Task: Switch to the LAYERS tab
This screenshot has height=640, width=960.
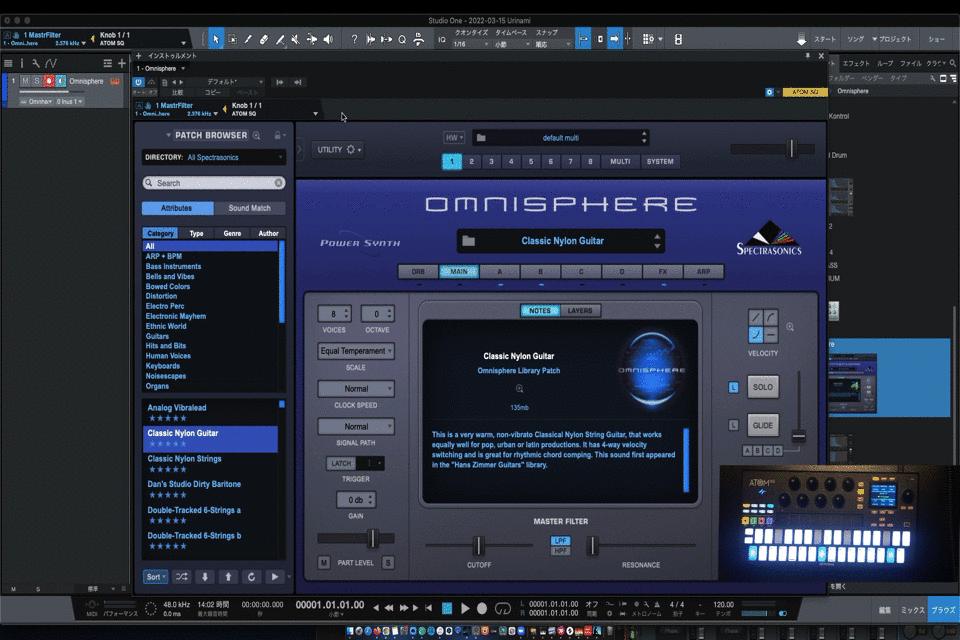Action: coord(580,311)
